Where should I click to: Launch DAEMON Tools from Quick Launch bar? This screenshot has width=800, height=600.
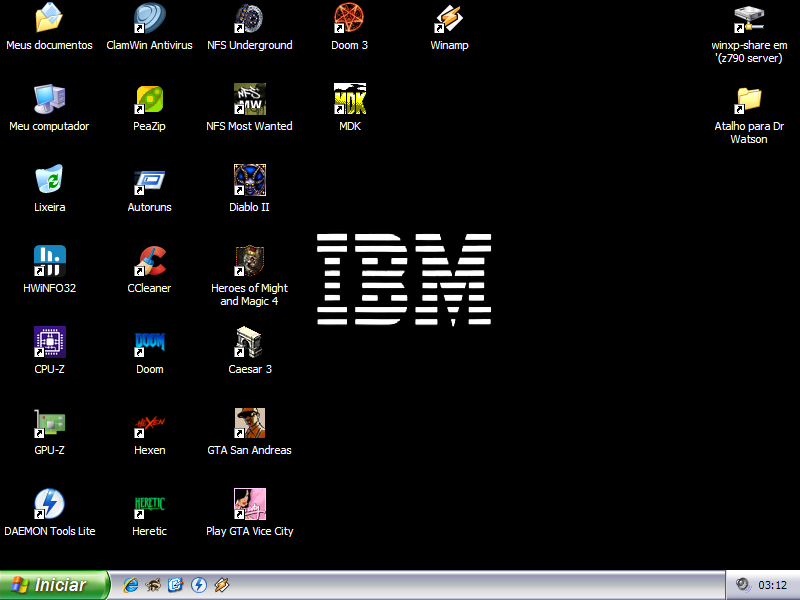198,585
